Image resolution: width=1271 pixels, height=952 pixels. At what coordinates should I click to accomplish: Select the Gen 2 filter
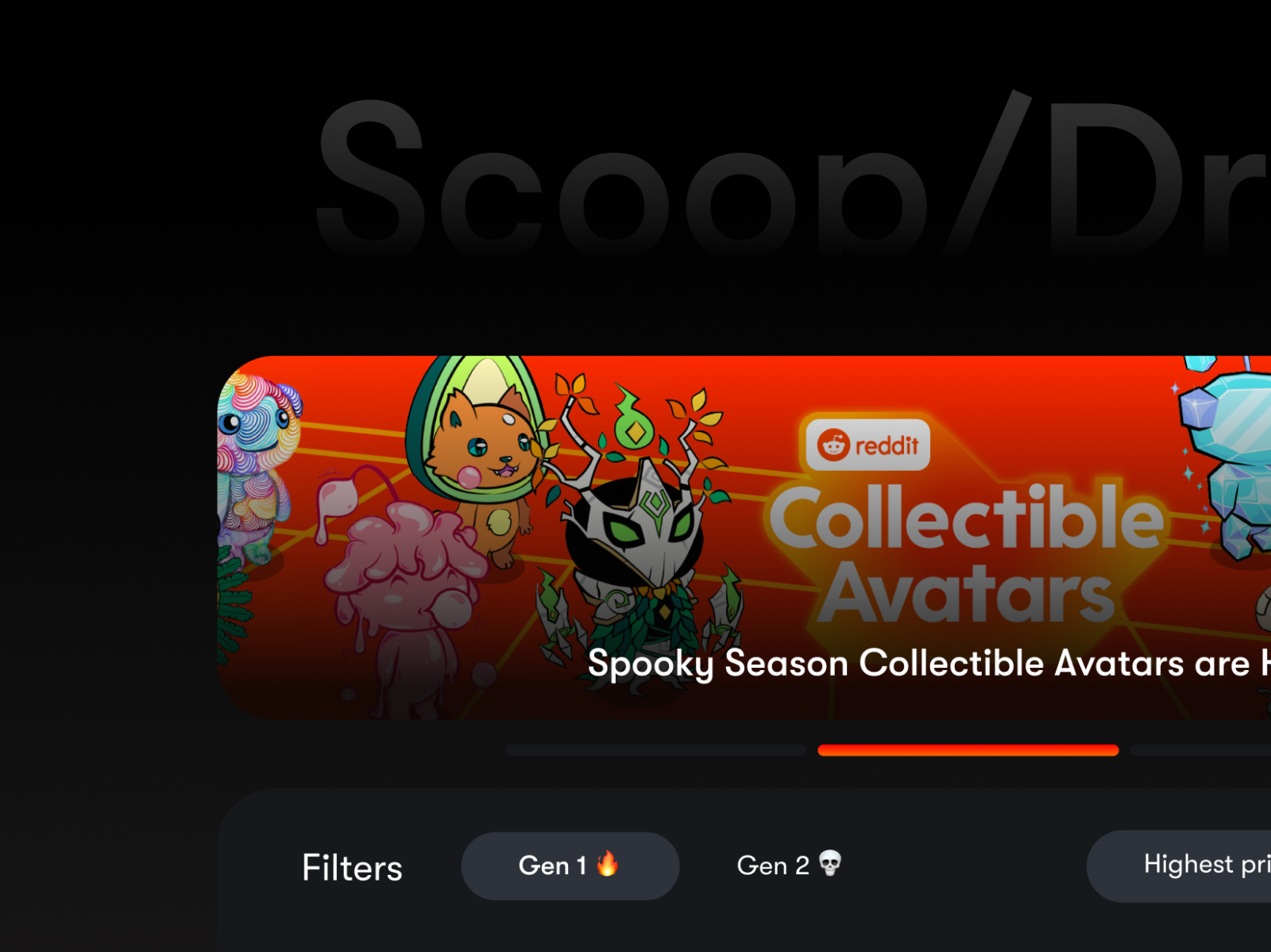pos(789,865)
